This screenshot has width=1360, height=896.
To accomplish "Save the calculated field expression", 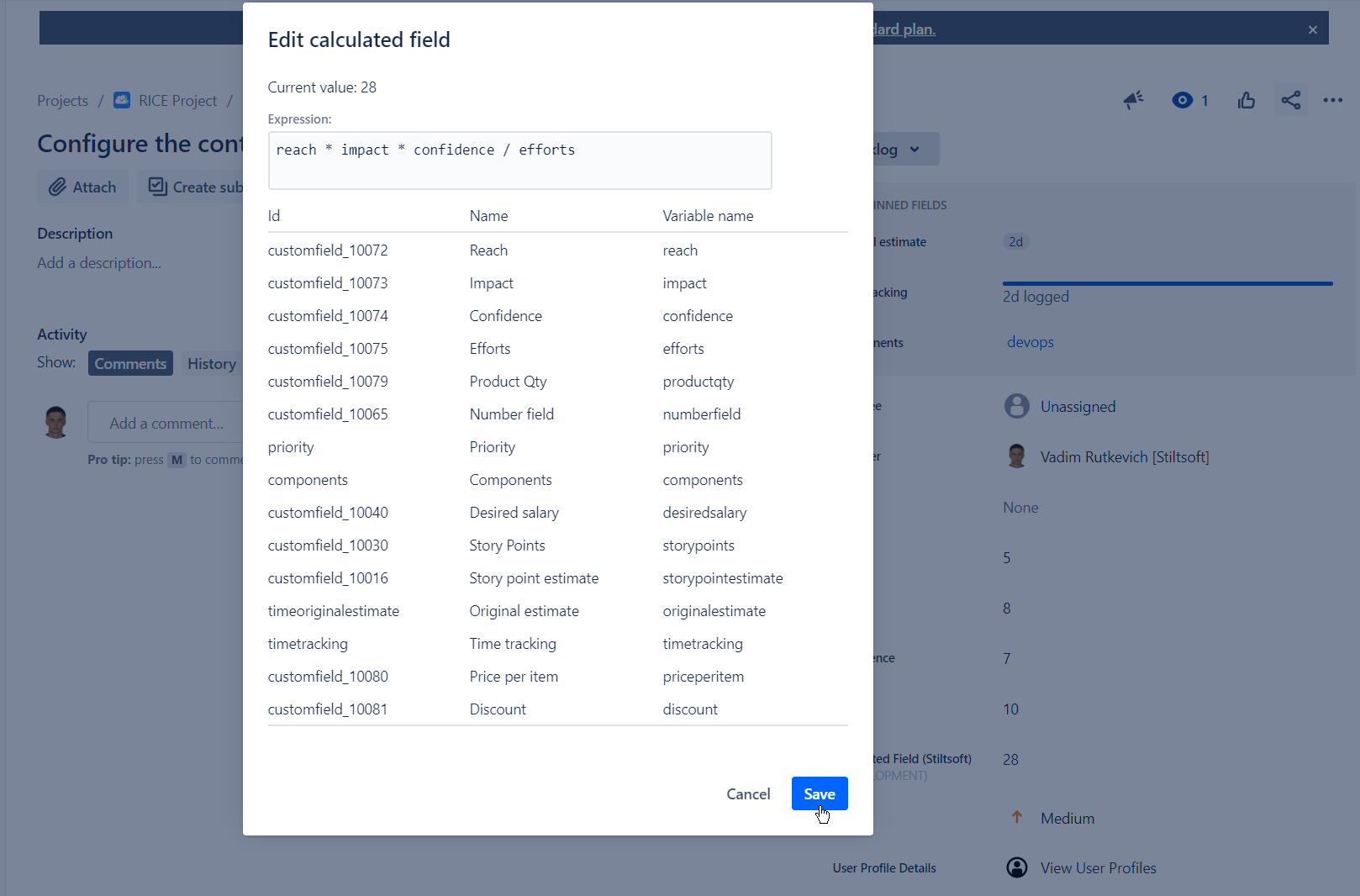I will 819,794.
